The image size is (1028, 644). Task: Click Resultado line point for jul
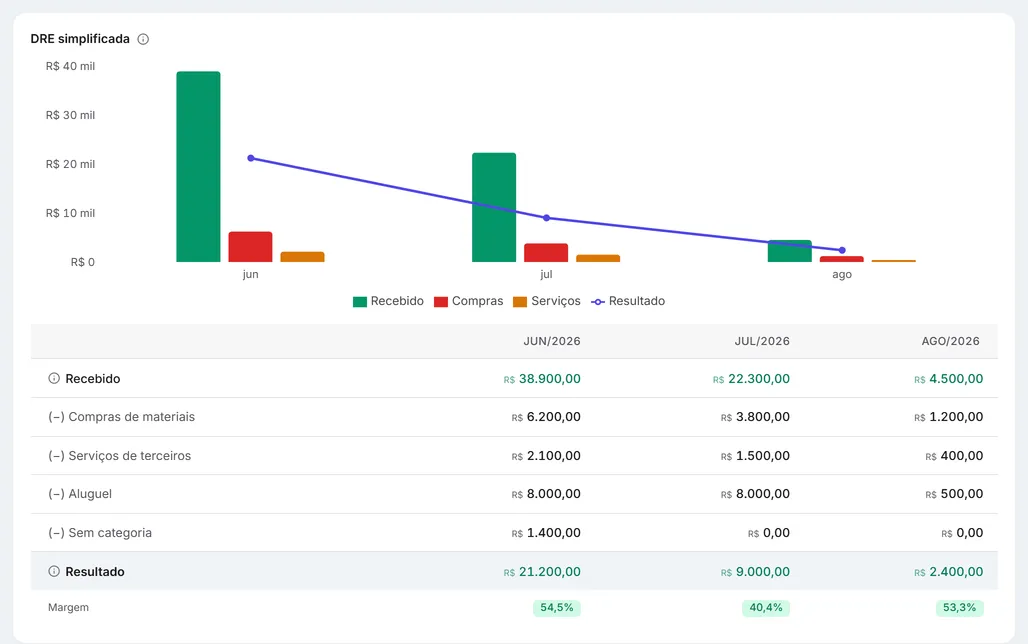click(x=546, y=218)
